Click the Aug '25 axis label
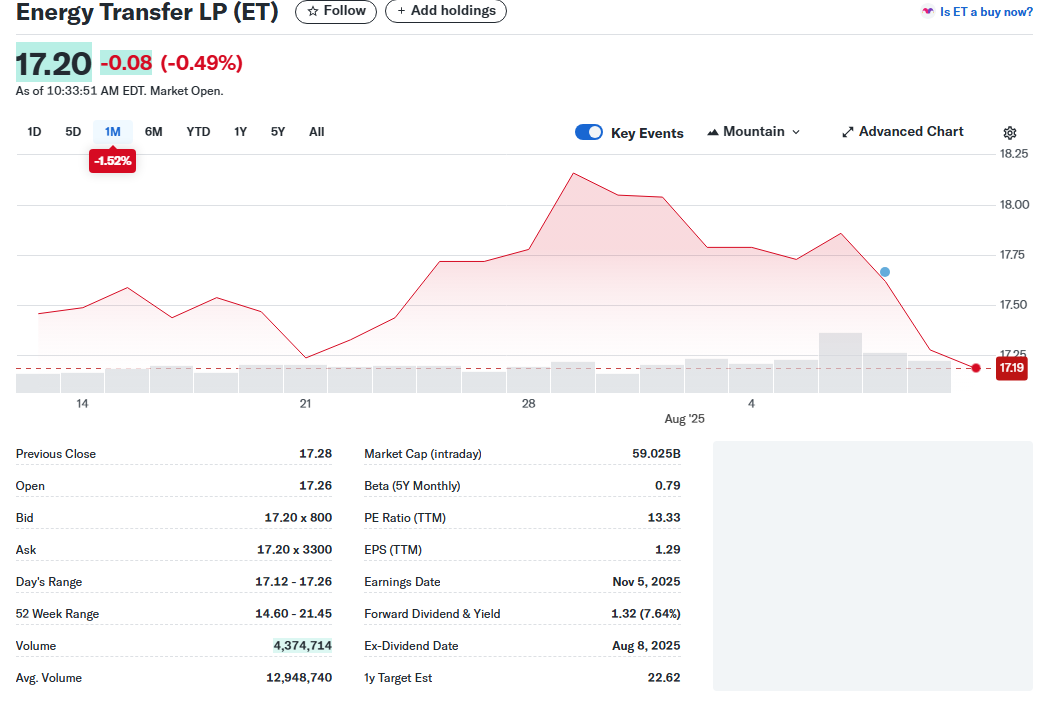Viewport: 1050px width, 701px height. 684,418
